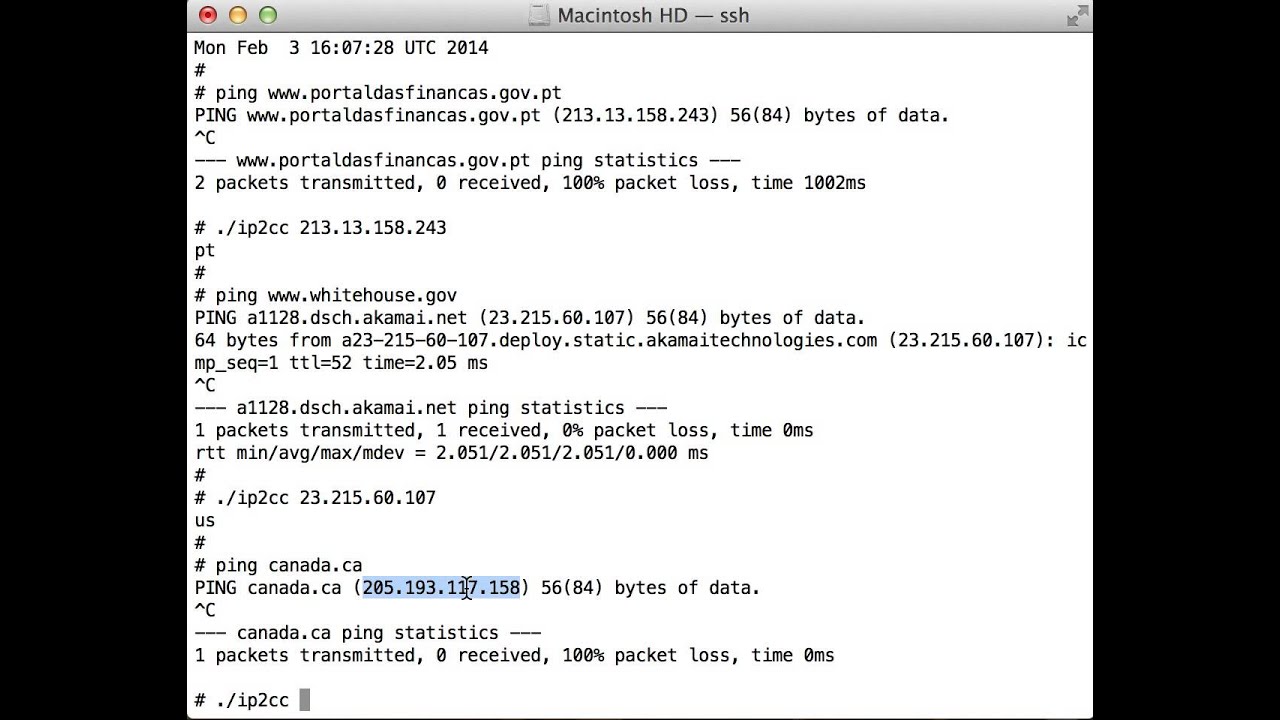Click the 'canada.ca ping statistics' header line
Image resolution: width=1280 pixels, height=720 pixels.
pos(368,633)
